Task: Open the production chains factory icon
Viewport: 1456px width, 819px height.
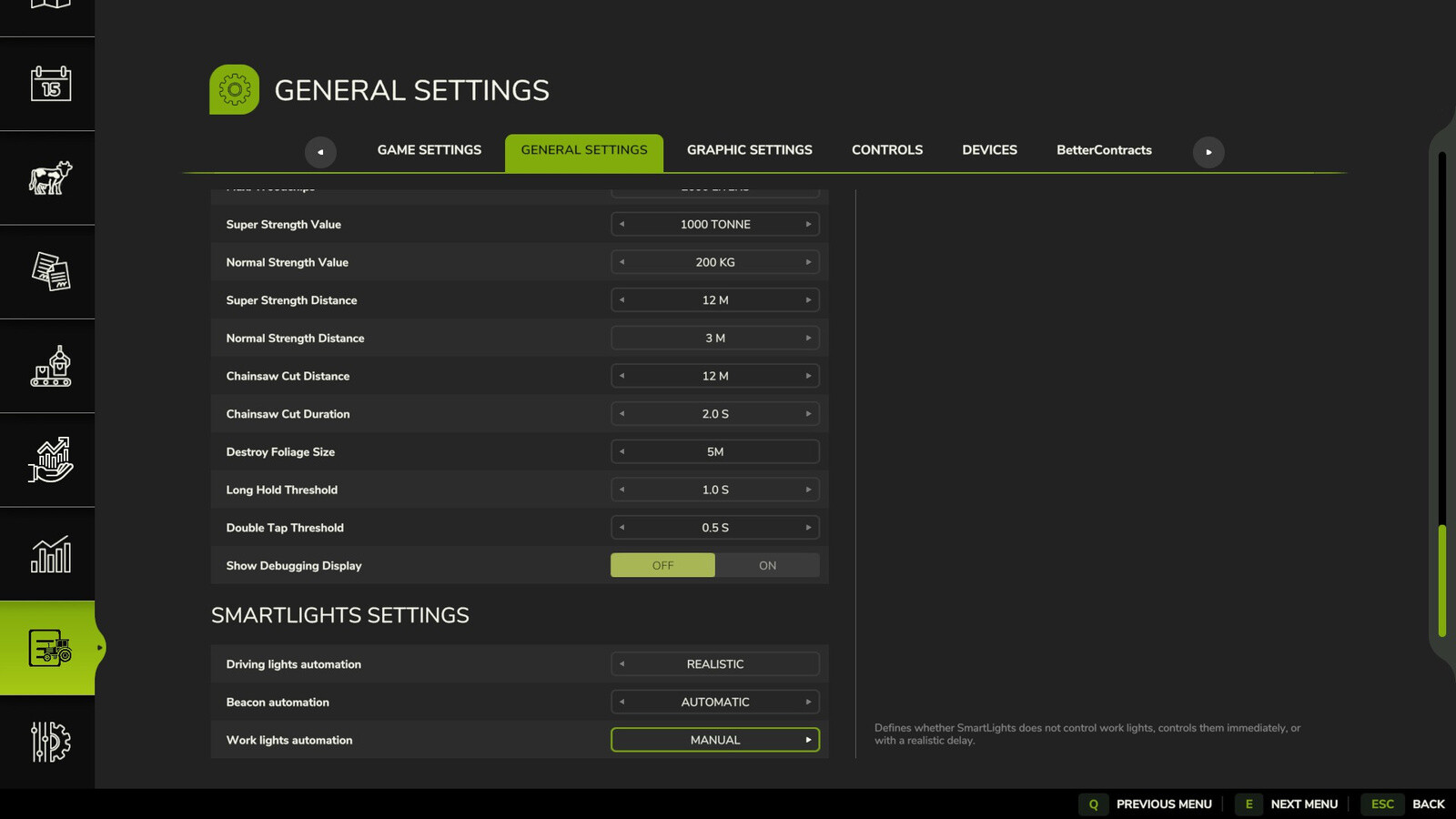Action: click(x=50, y=366)
